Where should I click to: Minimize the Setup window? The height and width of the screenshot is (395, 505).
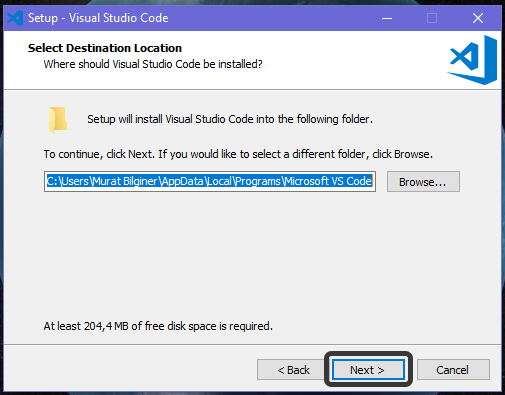coord(387,18)
